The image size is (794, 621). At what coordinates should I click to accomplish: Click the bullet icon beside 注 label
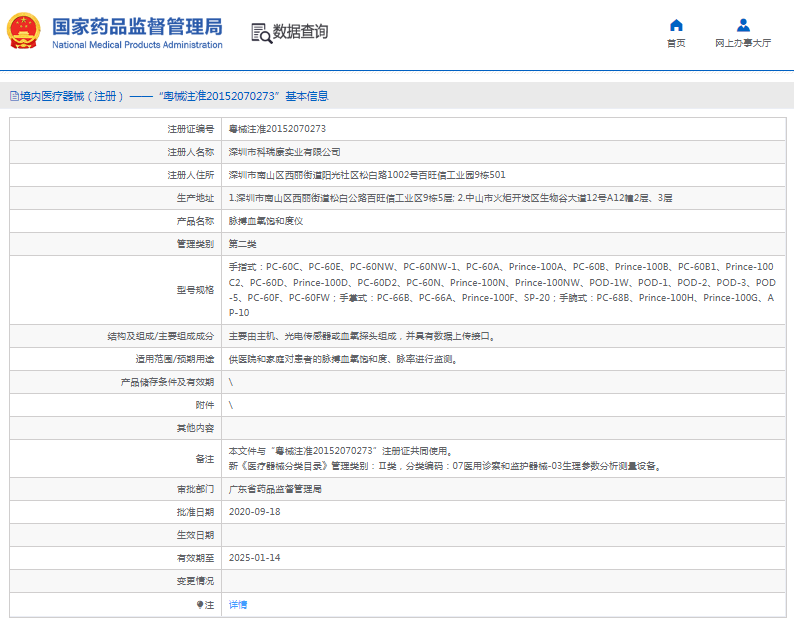(200, 605)
